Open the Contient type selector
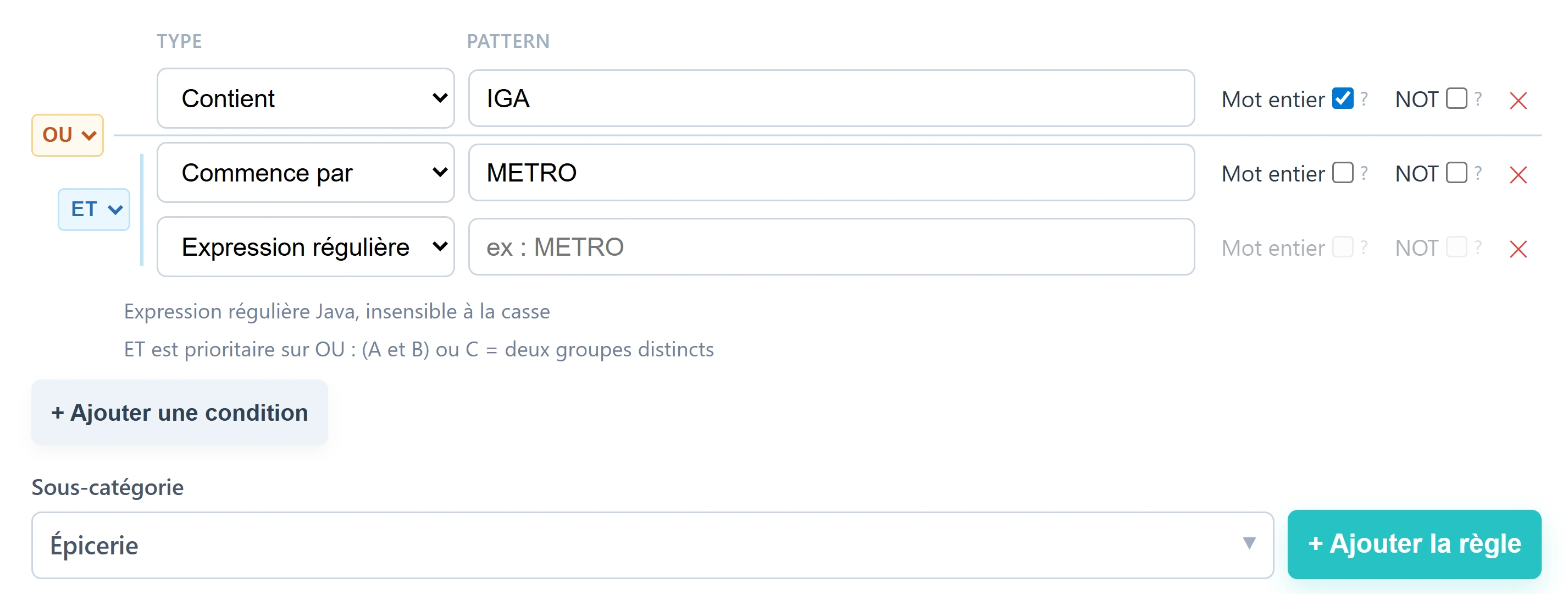The width and height of the screenshot is (1568, 594). 306,98
